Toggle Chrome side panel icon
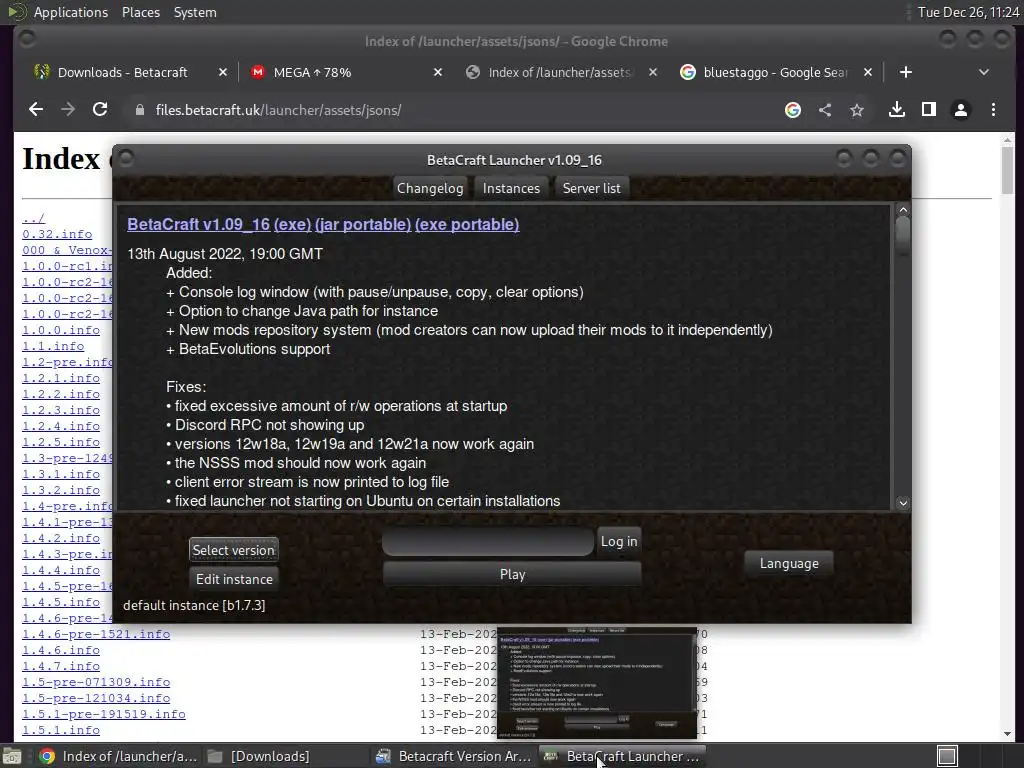This screenshot has height=768, width=1024. (929, 110)
